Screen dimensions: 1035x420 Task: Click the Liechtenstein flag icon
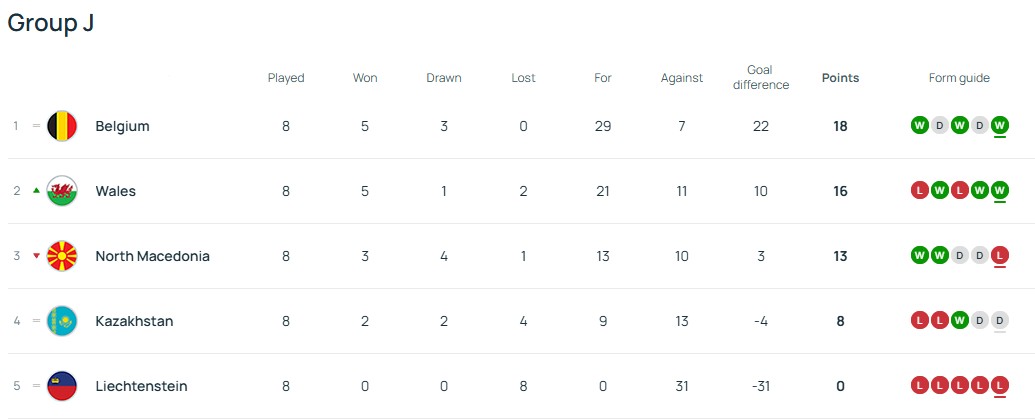62,386
